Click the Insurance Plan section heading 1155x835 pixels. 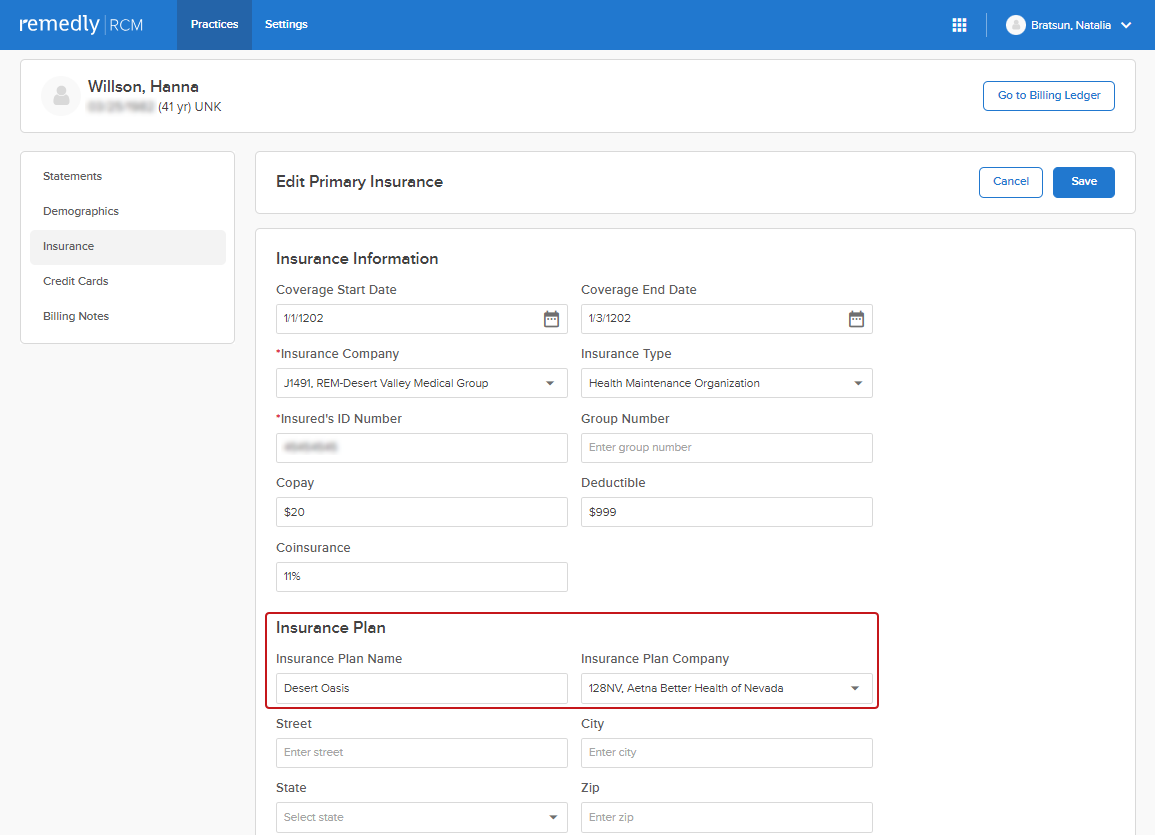[x=331, y=628]
